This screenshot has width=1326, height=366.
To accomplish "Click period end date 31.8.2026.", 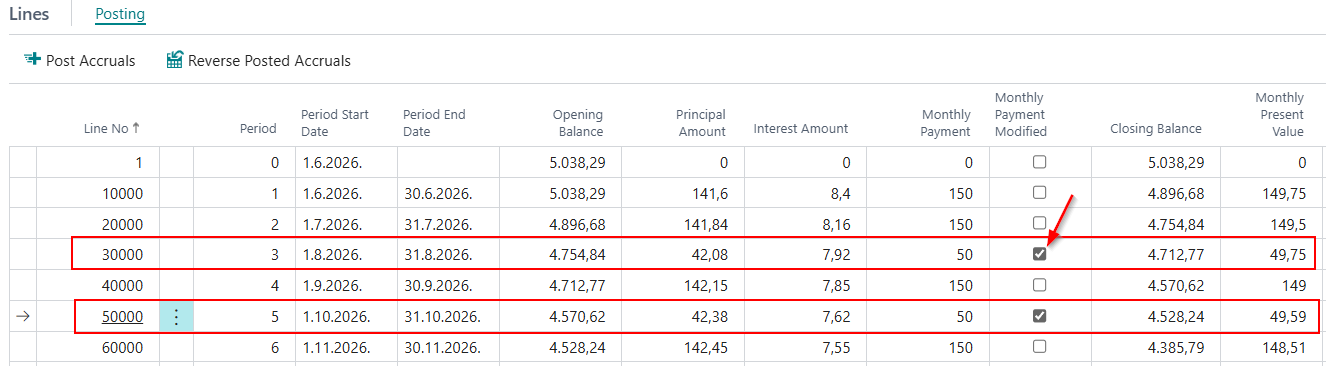I will tap(437, 255).
